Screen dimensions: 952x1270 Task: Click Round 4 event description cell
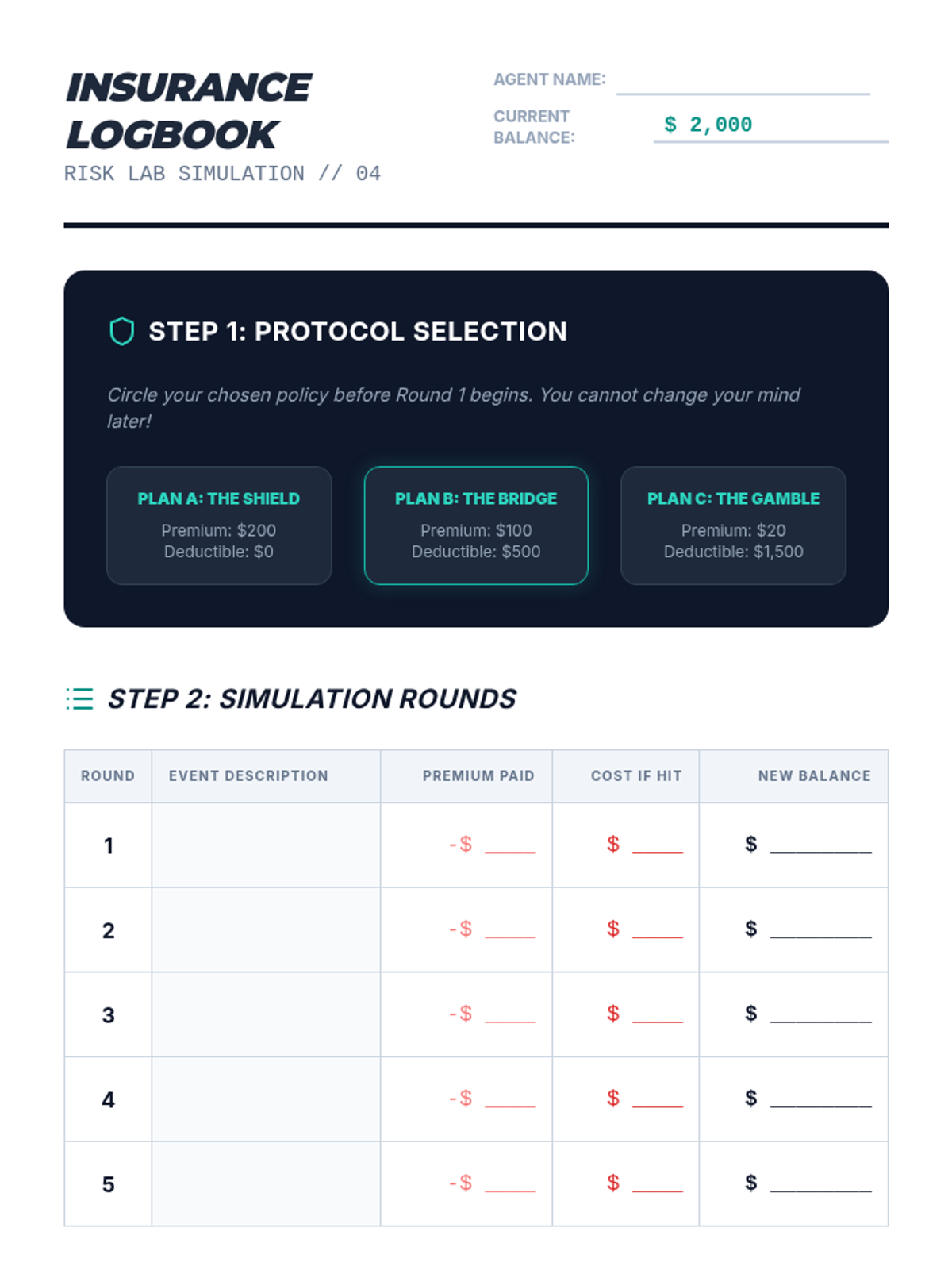266,1099
